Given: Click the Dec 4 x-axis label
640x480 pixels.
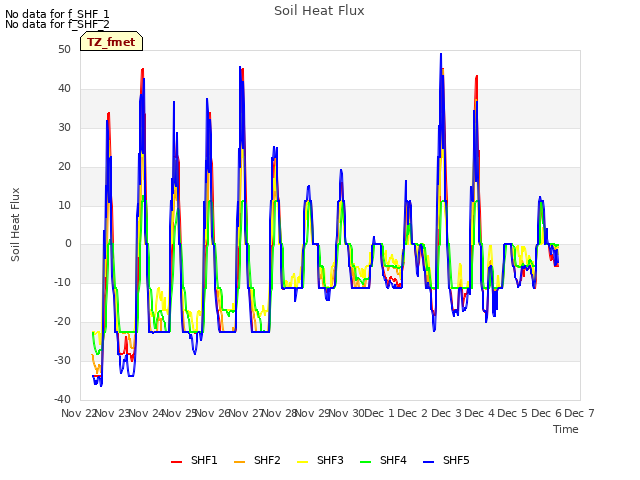Looking at the screenshot, I should (480, 413).
